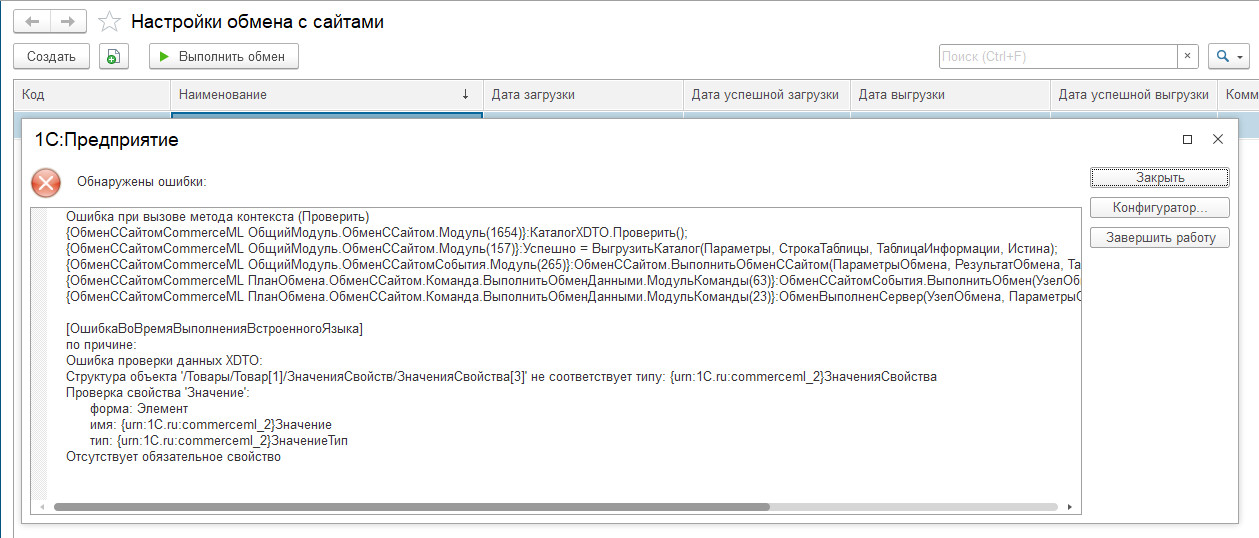Run Выполнить обмен command
This screenshot has width=1259, height=538.
point(224,57)
